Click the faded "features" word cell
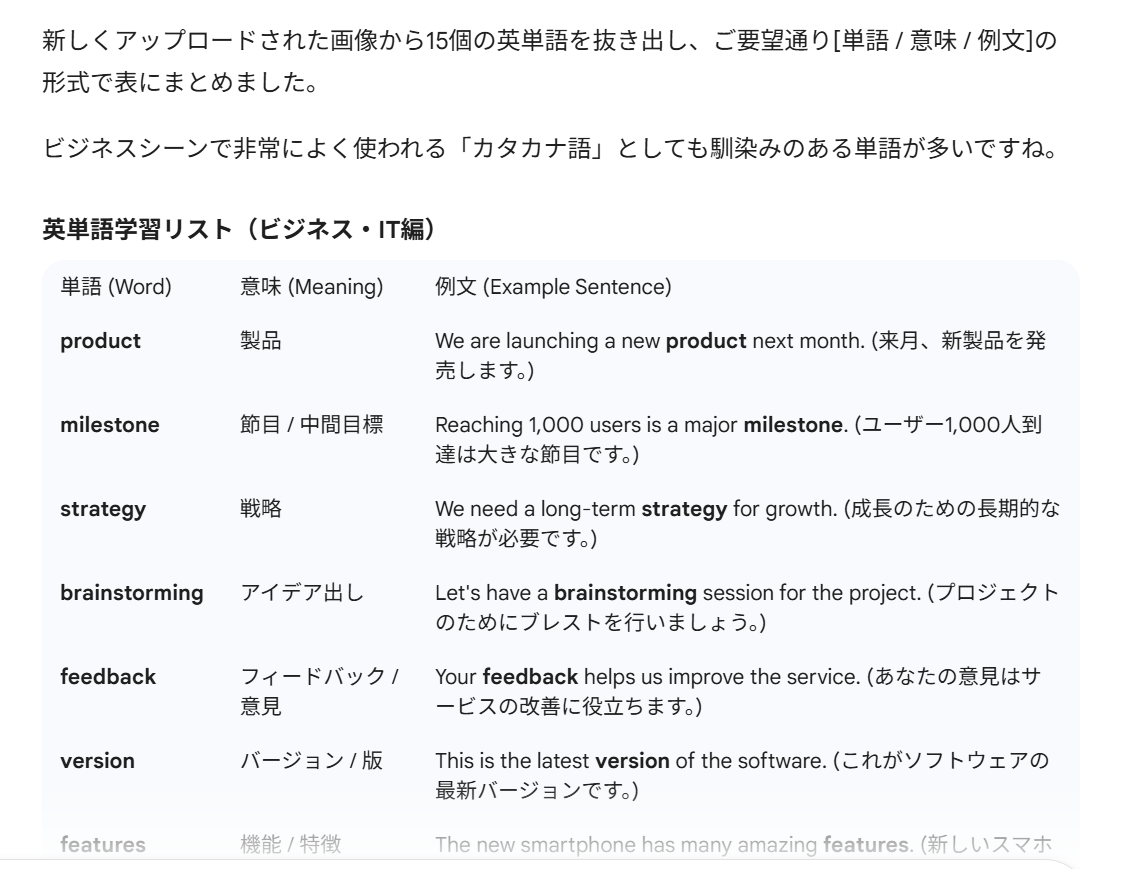Viewport: 1127px width, 869px height. pos(102,844)
